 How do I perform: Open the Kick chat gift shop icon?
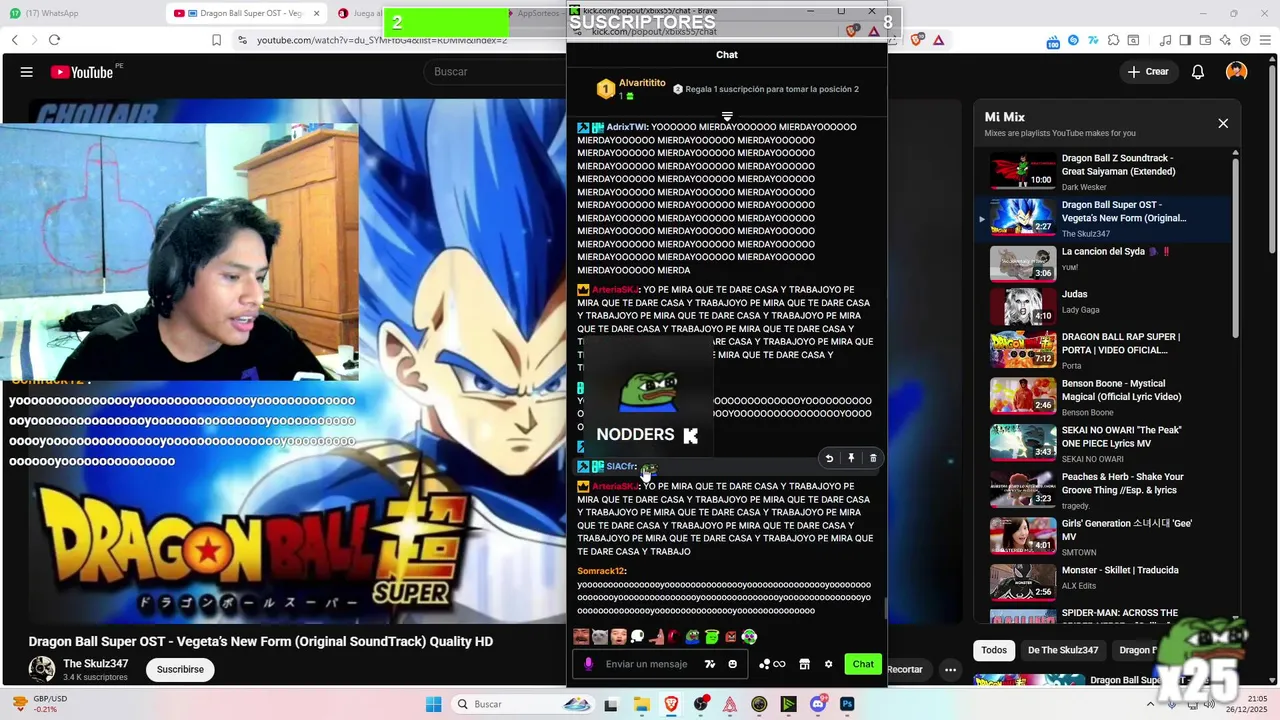[x=804, y=664]
